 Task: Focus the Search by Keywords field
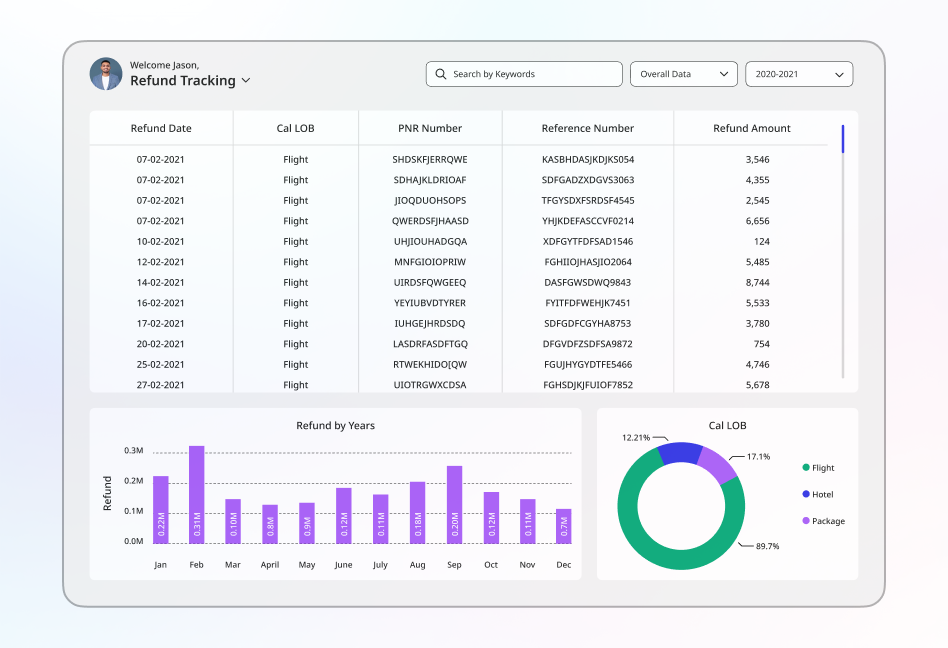coord(524,74)
